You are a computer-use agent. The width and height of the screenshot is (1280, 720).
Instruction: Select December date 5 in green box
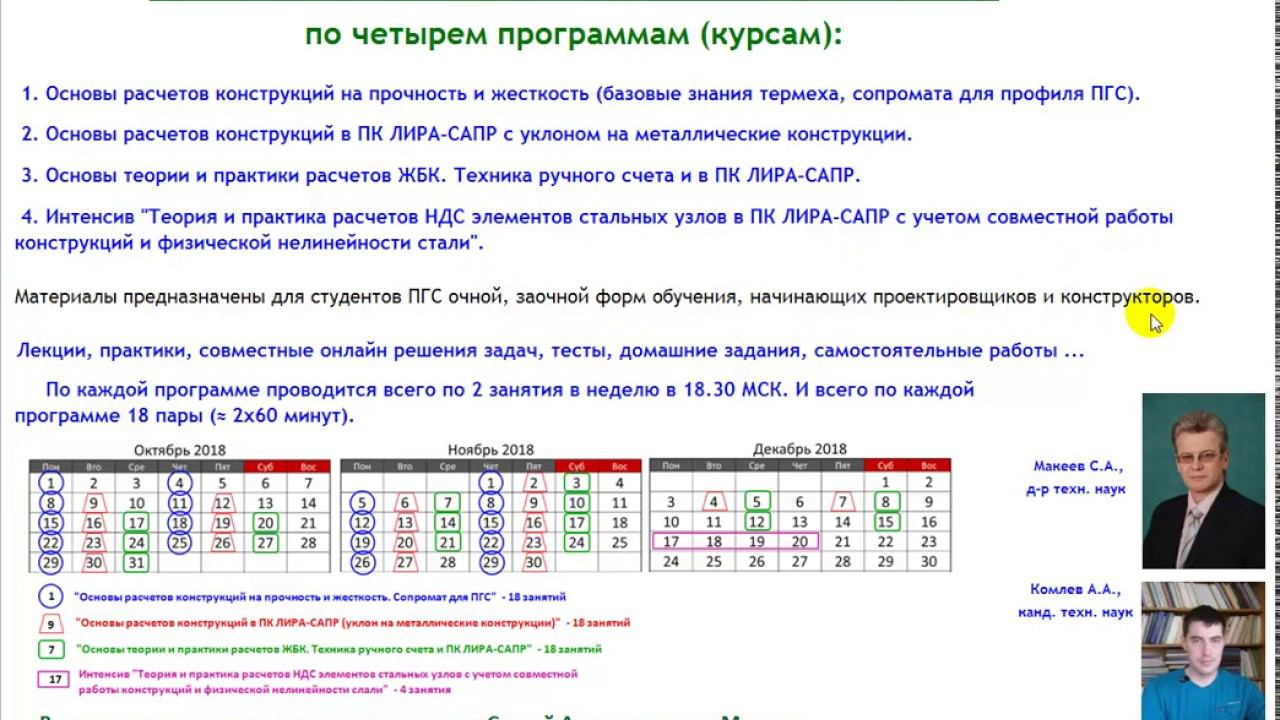pyautogui.click(x=756, y=502)
